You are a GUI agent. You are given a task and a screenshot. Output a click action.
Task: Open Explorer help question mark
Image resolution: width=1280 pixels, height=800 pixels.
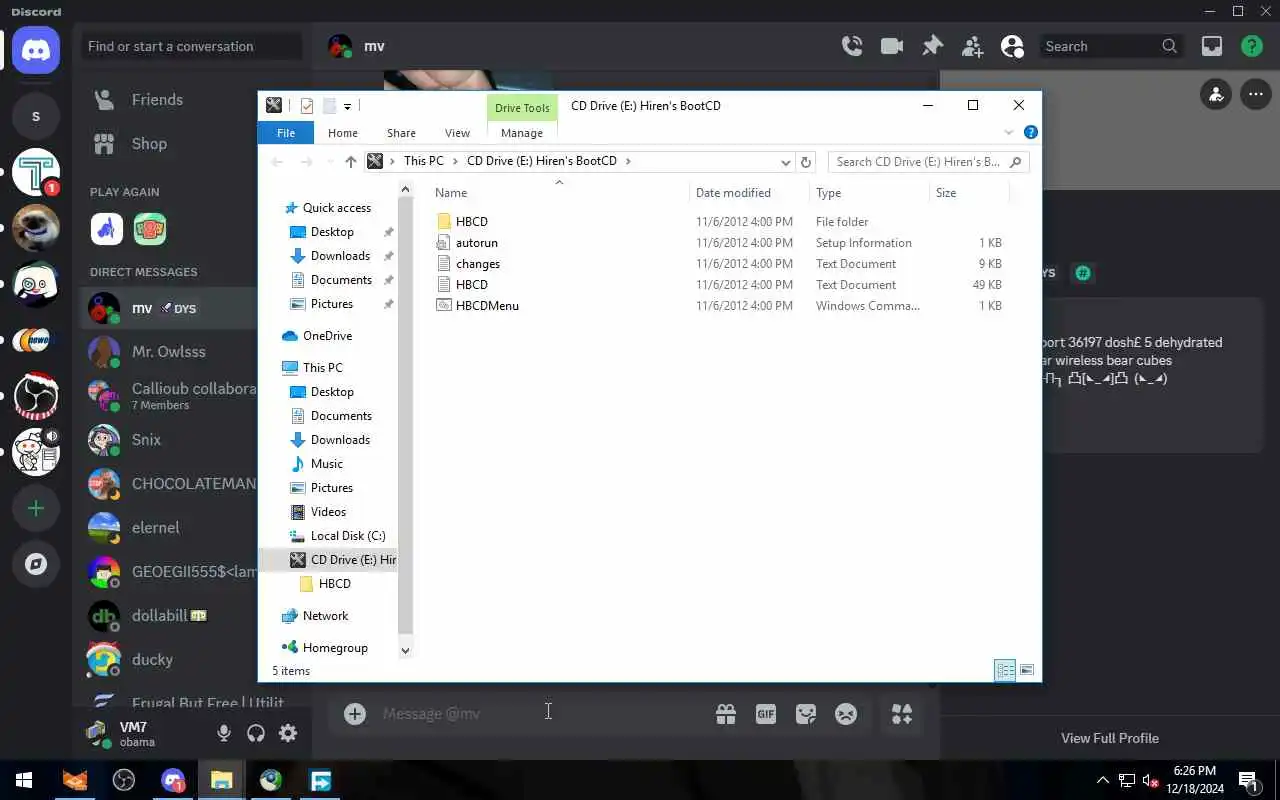1030,132
